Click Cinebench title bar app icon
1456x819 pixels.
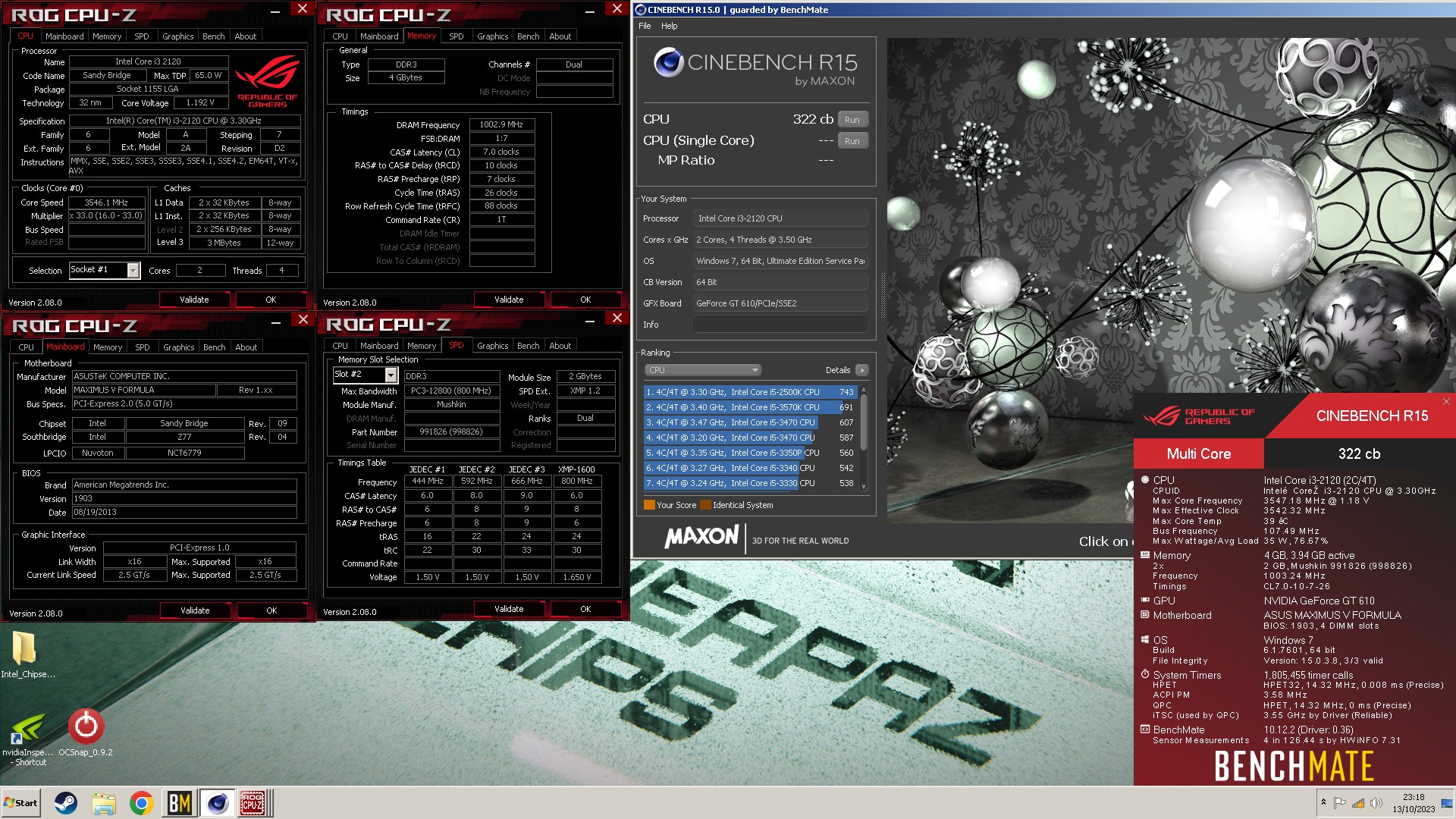click(641, 9)
